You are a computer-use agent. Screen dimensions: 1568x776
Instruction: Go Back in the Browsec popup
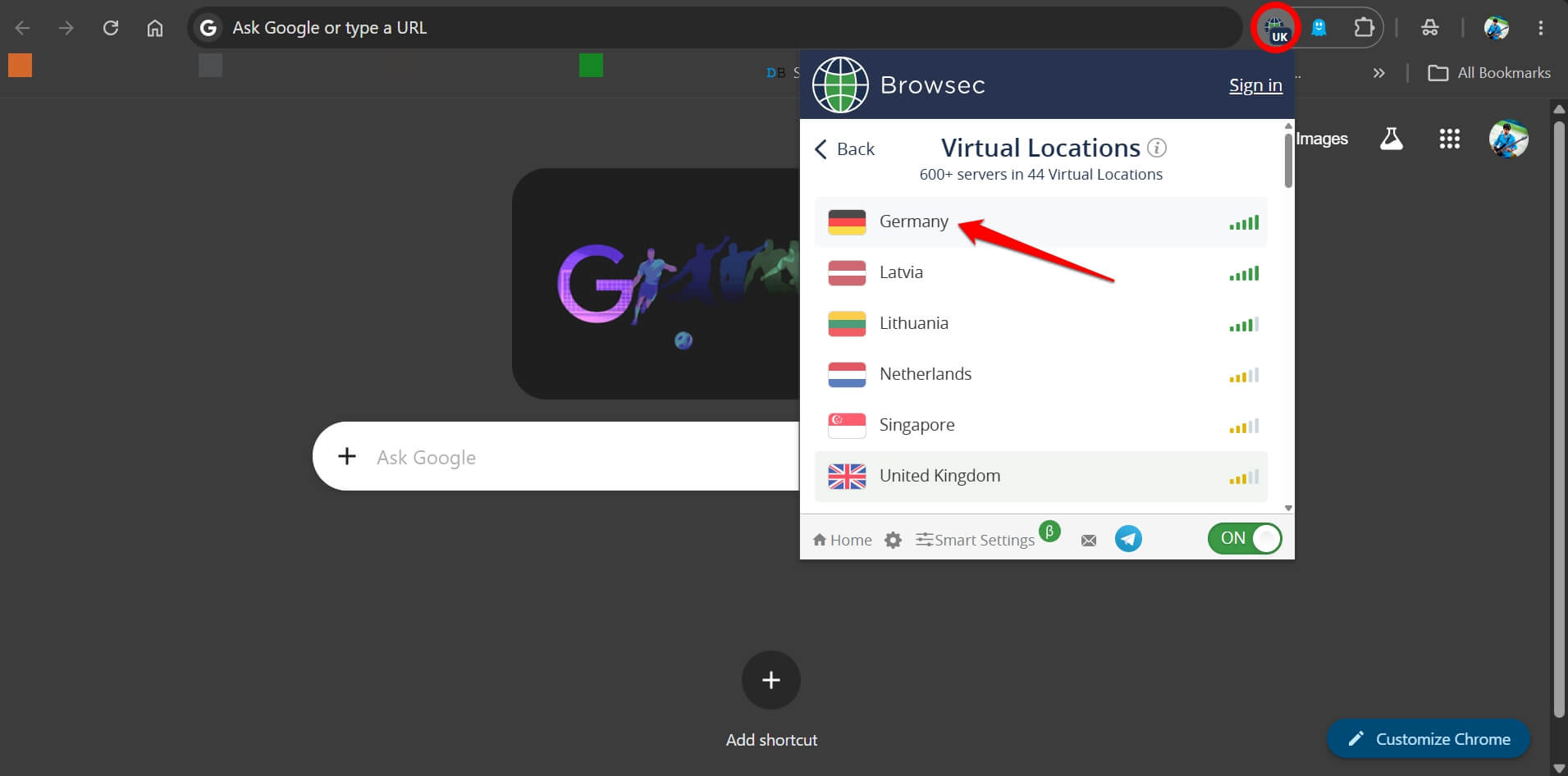point(844,148)
